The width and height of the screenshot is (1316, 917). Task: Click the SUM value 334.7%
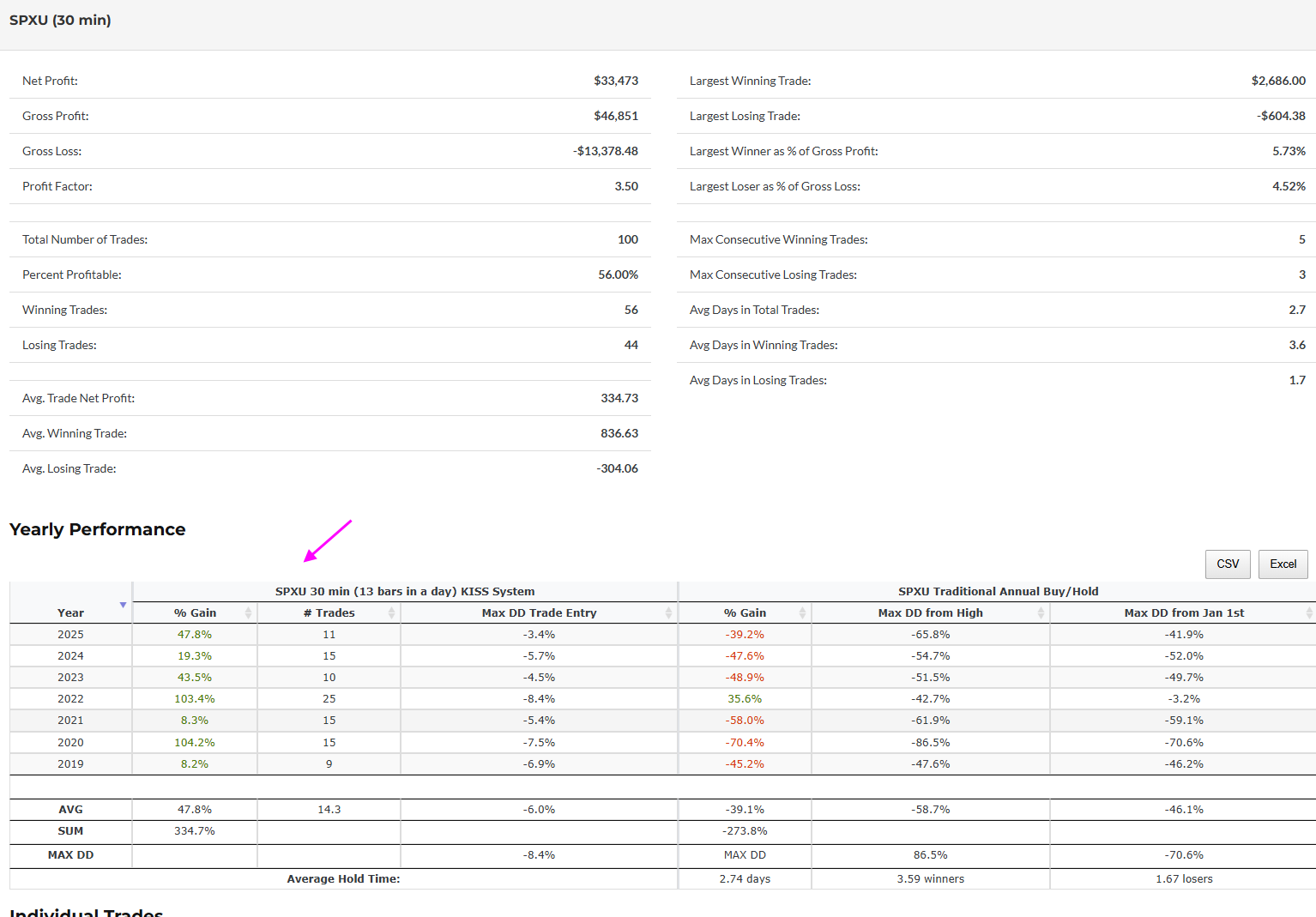tap(195, 831)
